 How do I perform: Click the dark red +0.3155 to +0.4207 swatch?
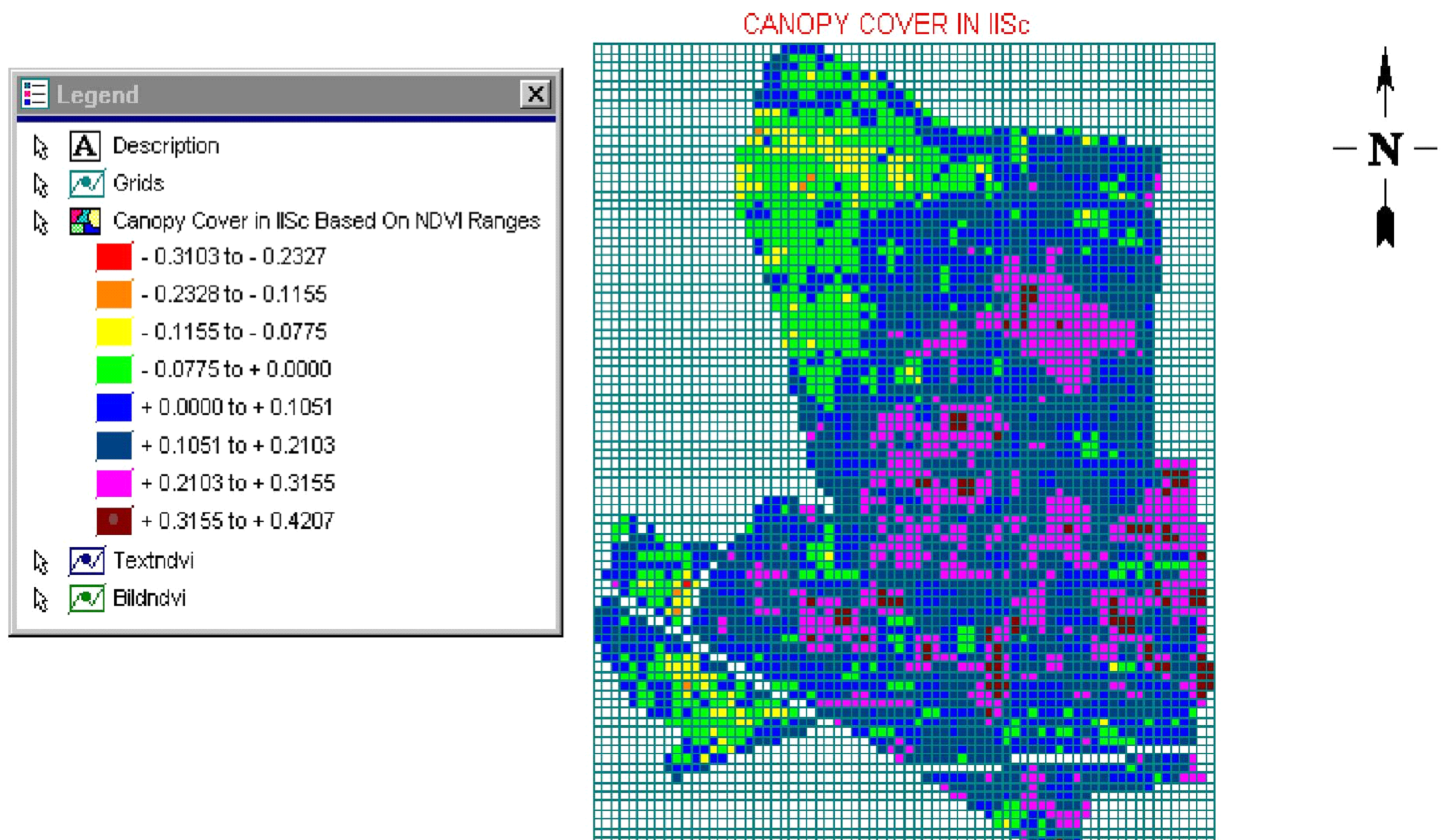tap(114, 521)
